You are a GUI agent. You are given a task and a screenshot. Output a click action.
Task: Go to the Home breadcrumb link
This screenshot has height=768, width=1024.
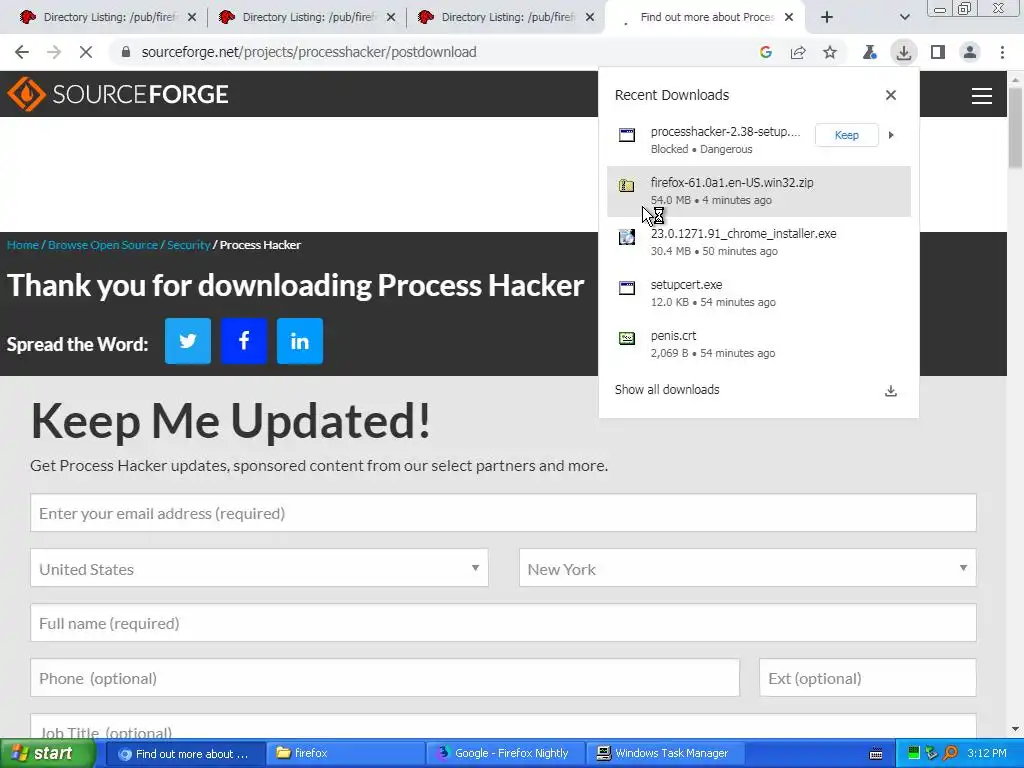23,245
